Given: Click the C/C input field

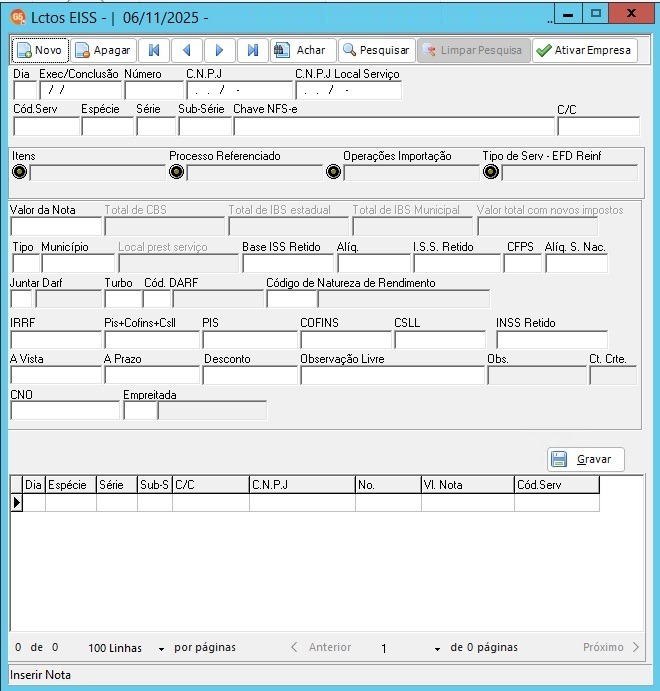Looking at the screenshot, I should [x=598, y=126].
